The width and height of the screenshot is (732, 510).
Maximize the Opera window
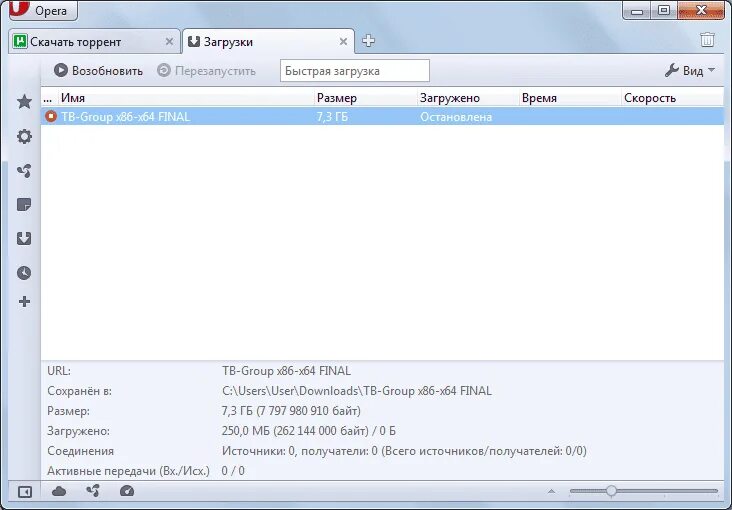coord(664,10)
